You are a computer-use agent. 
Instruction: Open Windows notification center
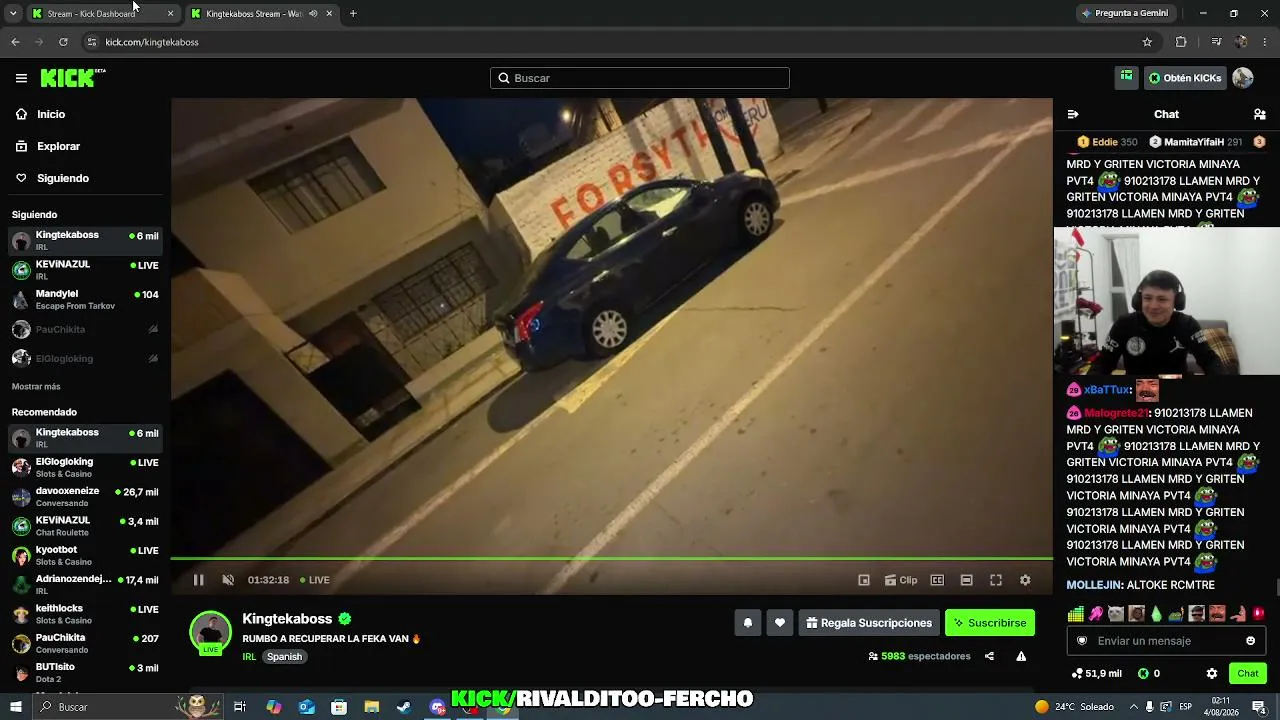pyautogui.click(x=1259, y=707)
